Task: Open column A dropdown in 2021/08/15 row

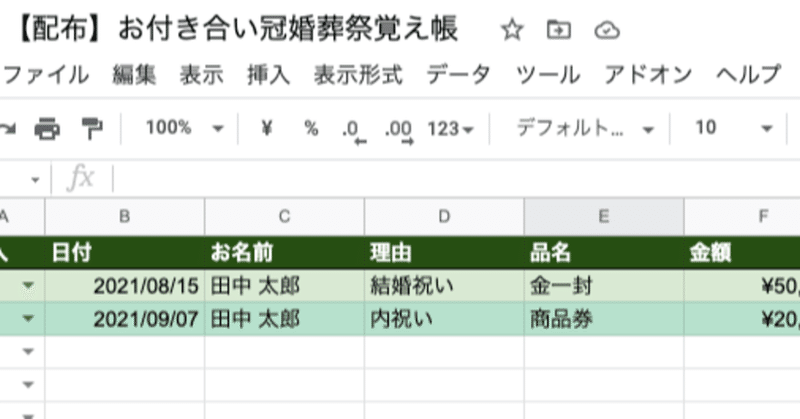Action: [x=28, y=285]
